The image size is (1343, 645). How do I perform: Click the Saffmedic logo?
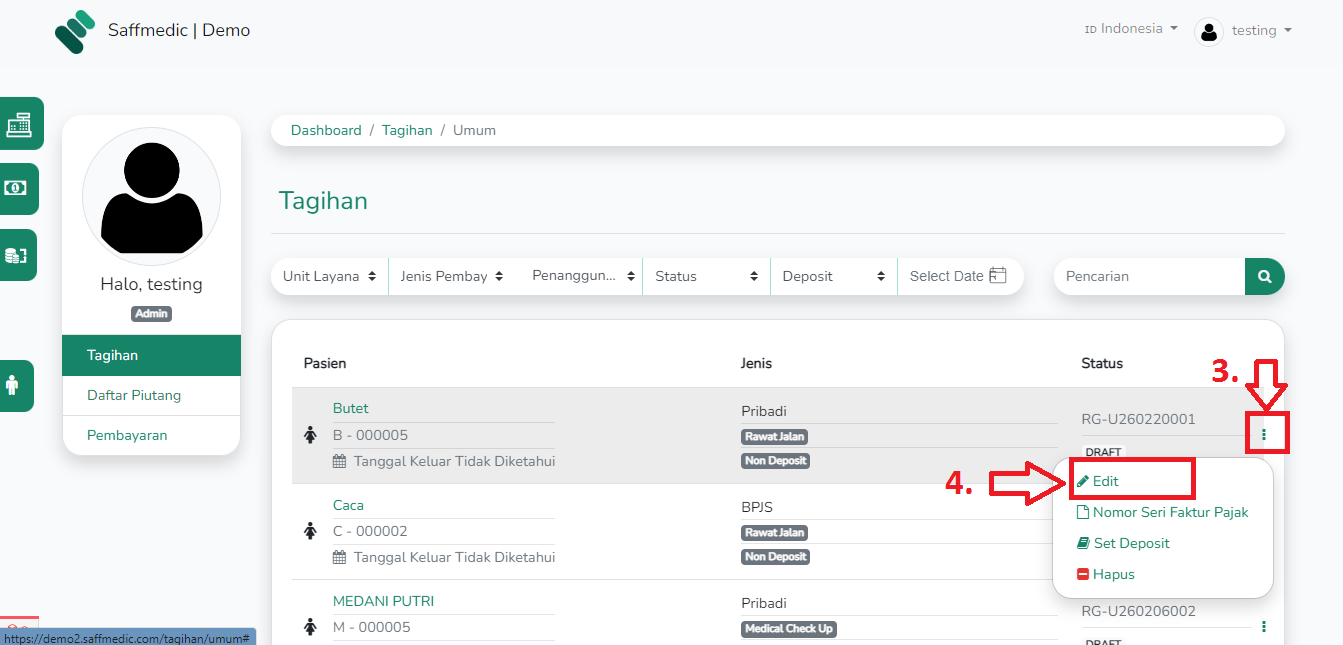pyautogui.click(x=75, y=31)
